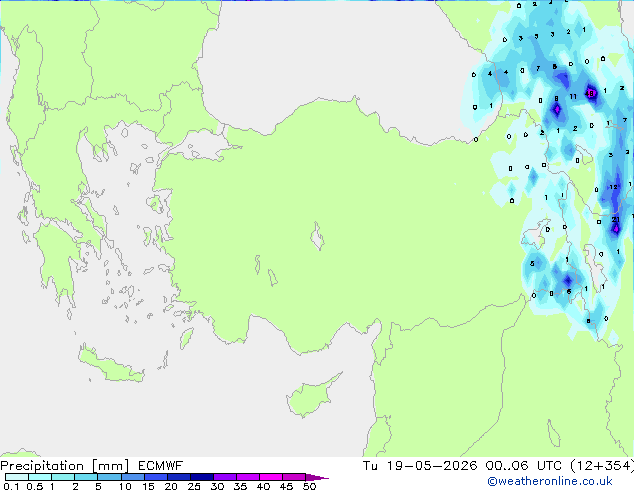This screenshot has height=490, width=634.
Task: Click the 5–10 mm legend color swatch
Action: pyautogui.click(x=109, y=477)
